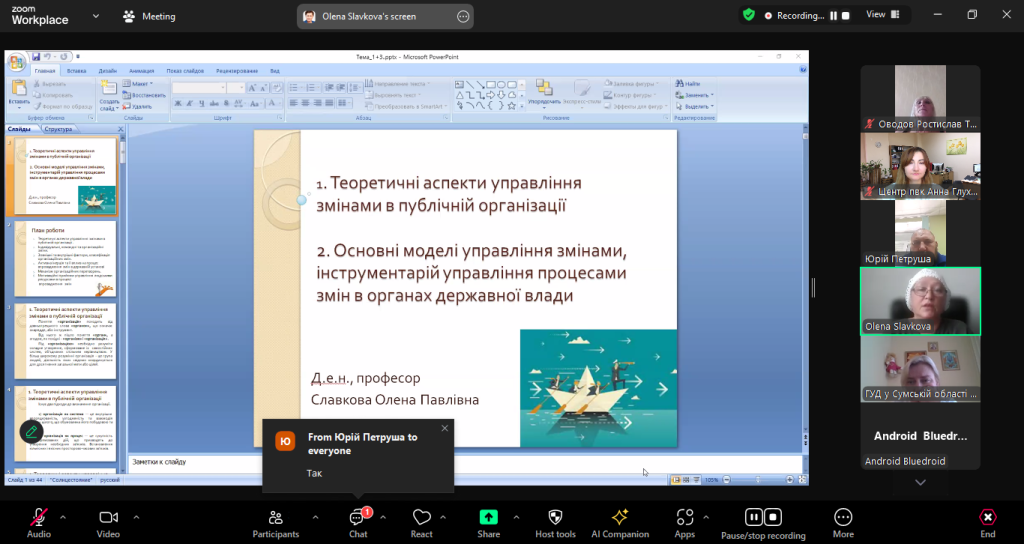Image resolution: width=1024 pixels, height=544 pixels.
Task: Open the Apps icon
Action: pos(685,517)
